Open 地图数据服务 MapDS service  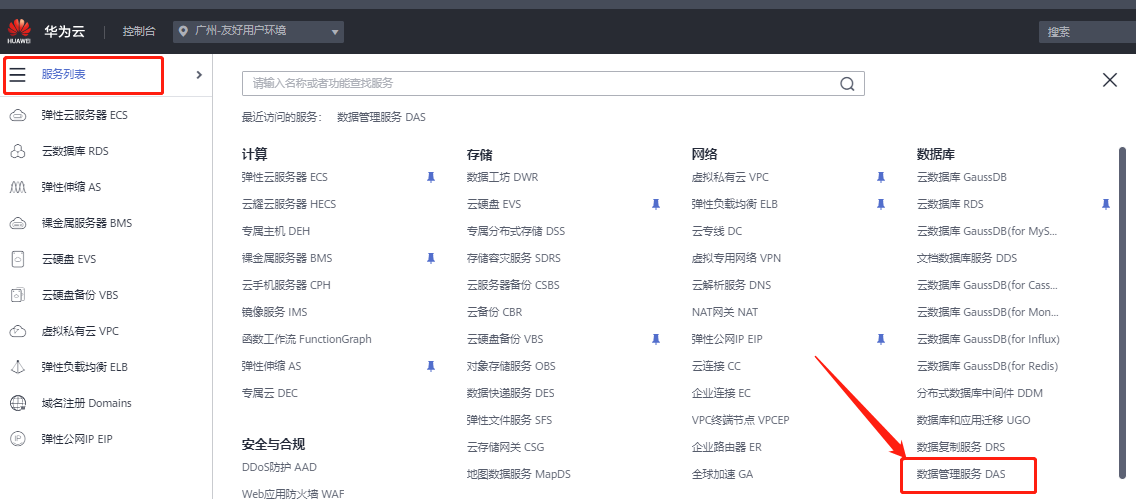[x=519, y=474]
